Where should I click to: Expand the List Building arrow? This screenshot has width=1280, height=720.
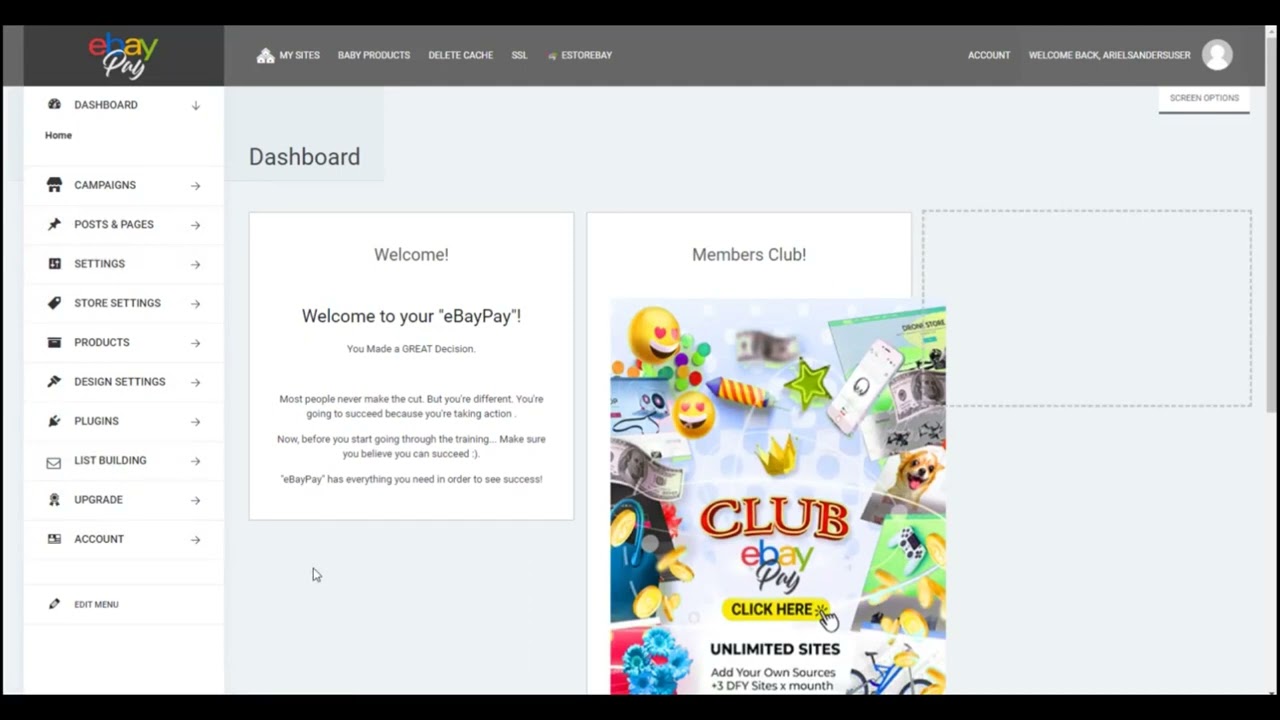click(196, 461)
